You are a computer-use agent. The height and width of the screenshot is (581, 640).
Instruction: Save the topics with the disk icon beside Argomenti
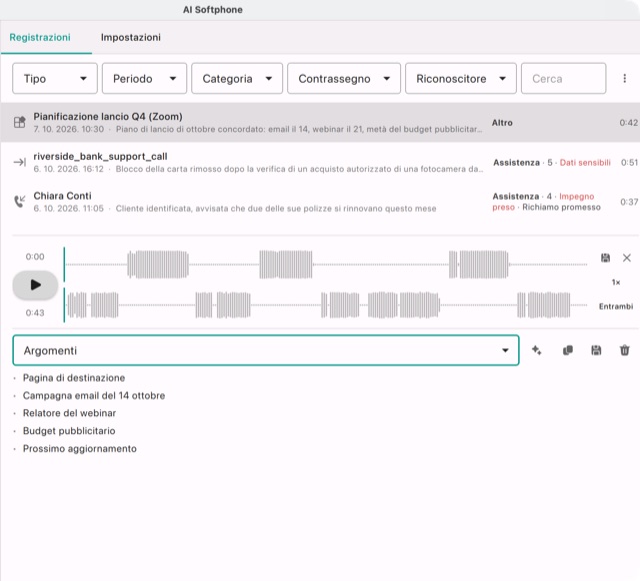pyautogui.click(x=596, y=350)
